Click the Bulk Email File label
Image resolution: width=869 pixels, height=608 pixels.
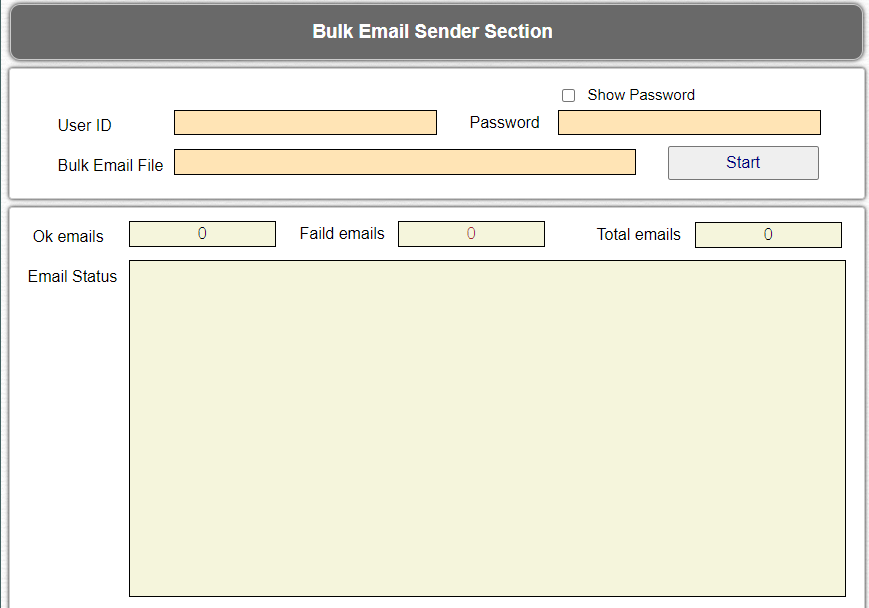click(110, 165)
